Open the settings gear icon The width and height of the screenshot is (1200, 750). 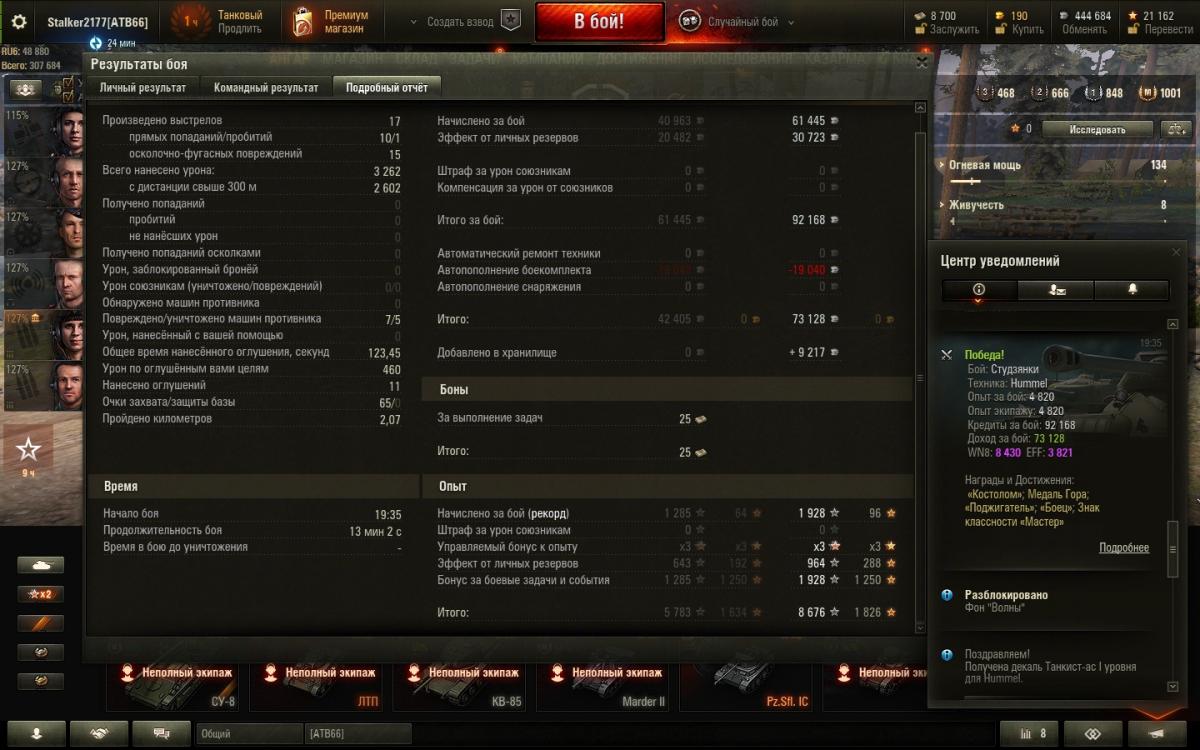coord(19,21)
